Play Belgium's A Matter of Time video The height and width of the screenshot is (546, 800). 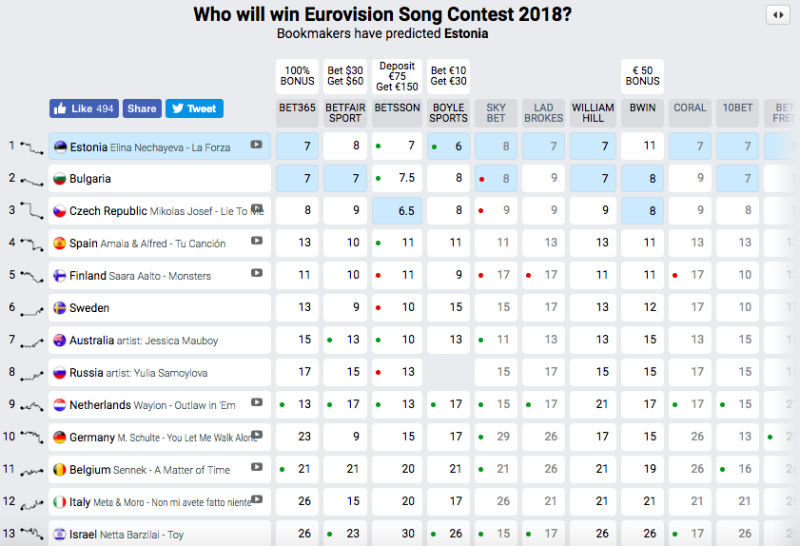click(x=257, y=467)
